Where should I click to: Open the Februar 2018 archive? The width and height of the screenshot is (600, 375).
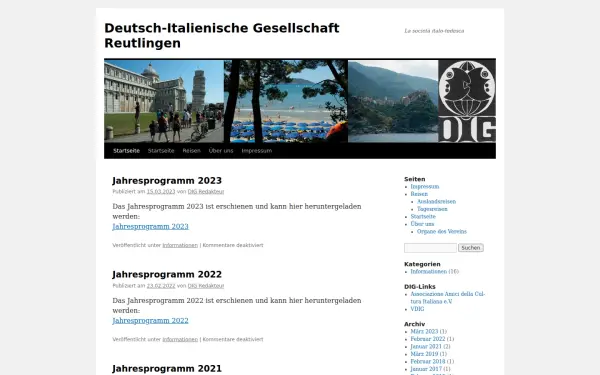[428, 362]
